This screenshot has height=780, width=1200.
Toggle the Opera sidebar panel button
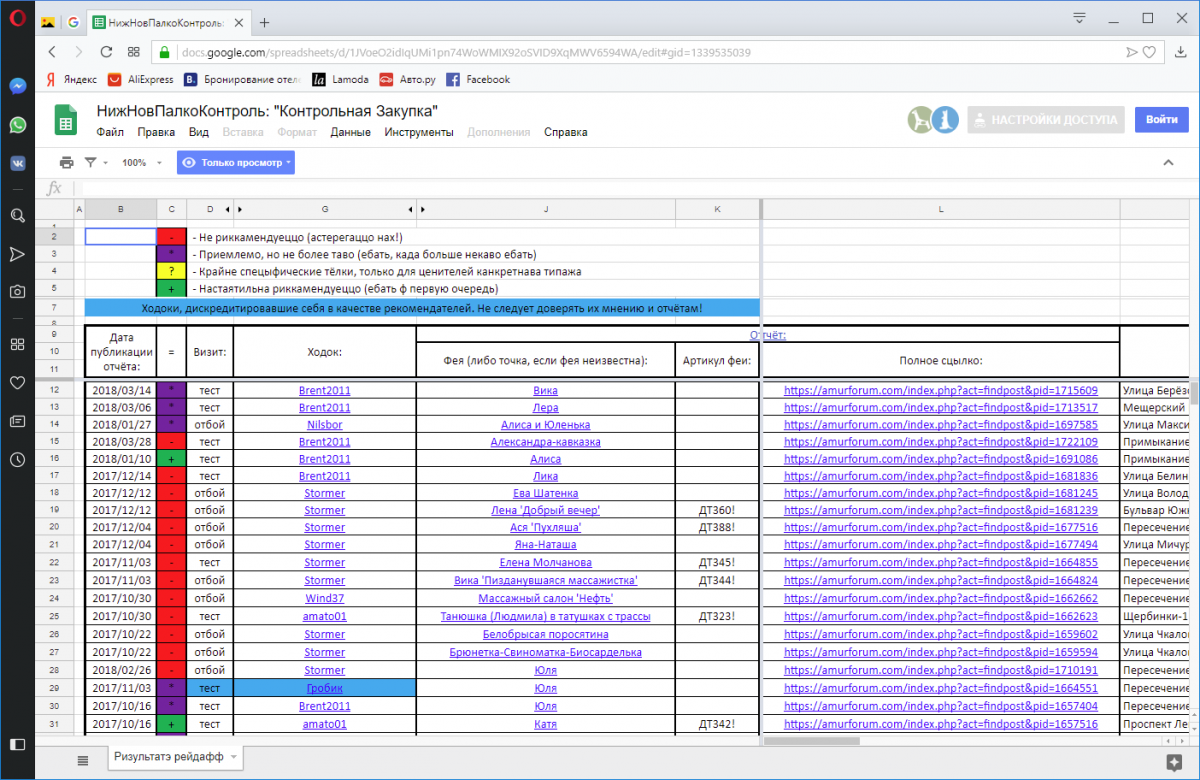tap(17, 744)
